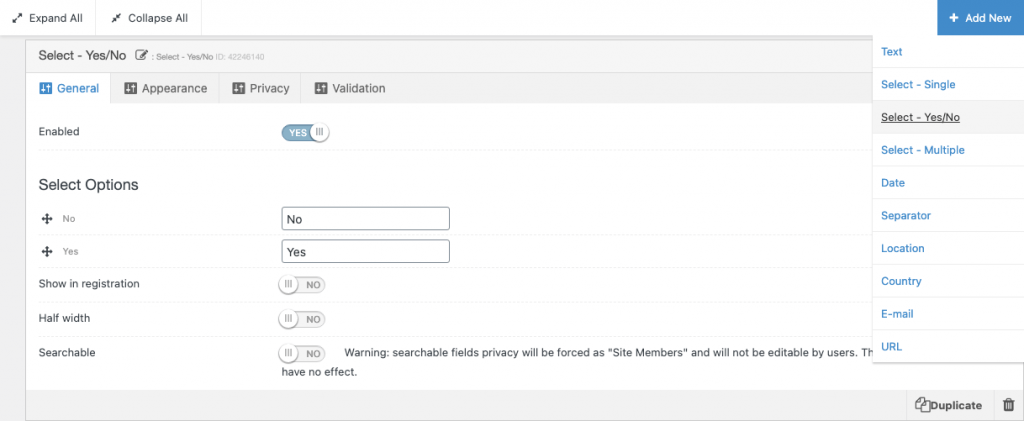This screenshot has height=421, width=1024.
Task: Click the edit pencil icon beside field title
Action: (141, 55)
